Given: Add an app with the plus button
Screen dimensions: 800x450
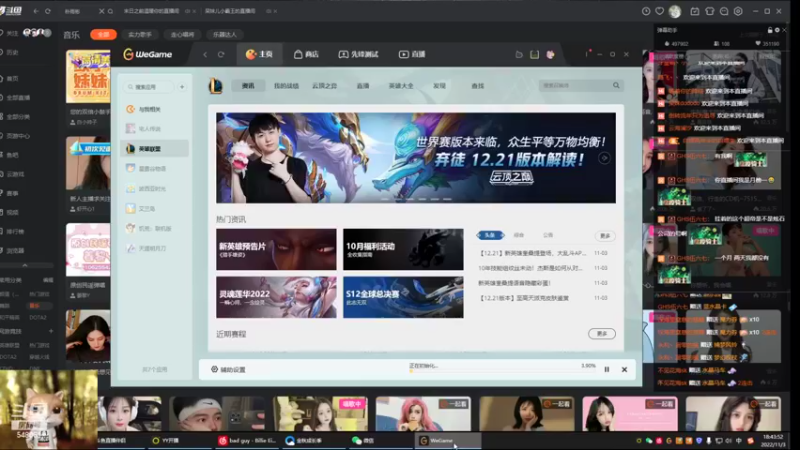Looking at the screenshot, I should point(182,87).
